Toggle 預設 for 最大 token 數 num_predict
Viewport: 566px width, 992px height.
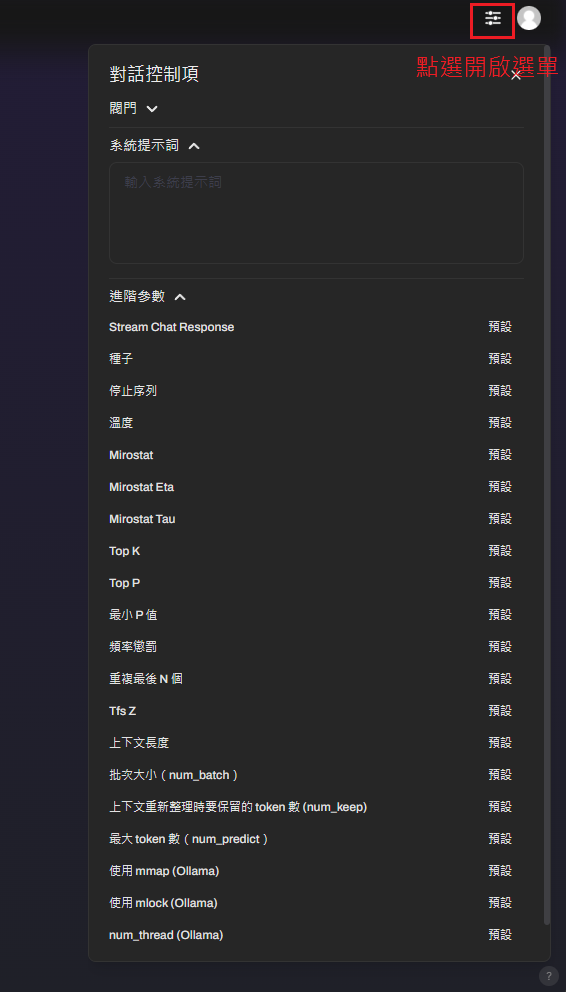[x=500, y=839]
